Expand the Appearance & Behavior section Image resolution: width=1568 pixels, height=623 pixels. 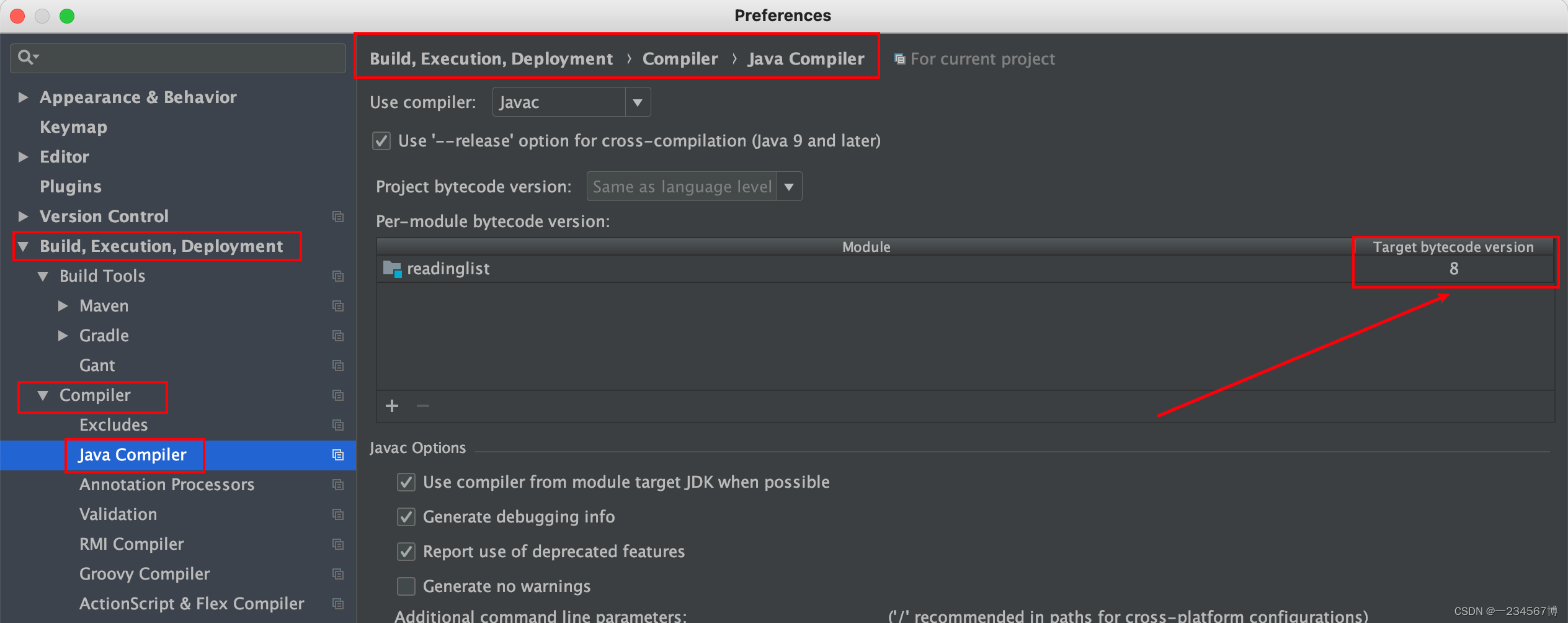click(24, 97)
